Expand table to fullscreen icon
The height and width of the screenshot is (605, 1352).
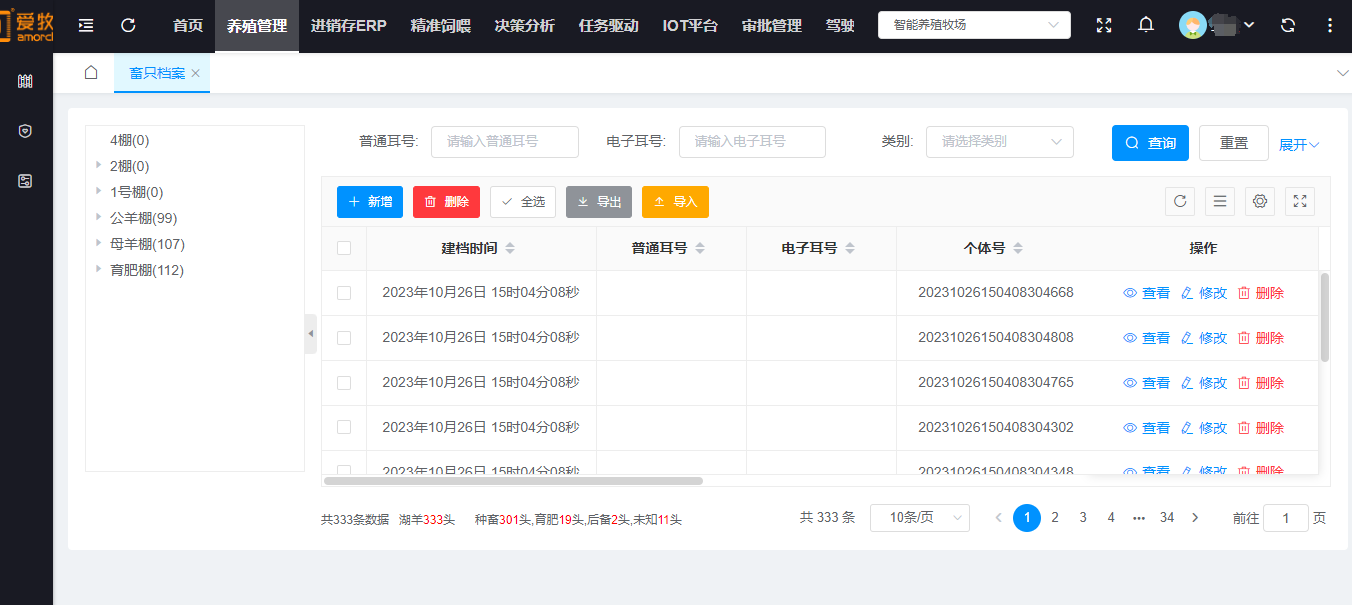point(1300,201)
